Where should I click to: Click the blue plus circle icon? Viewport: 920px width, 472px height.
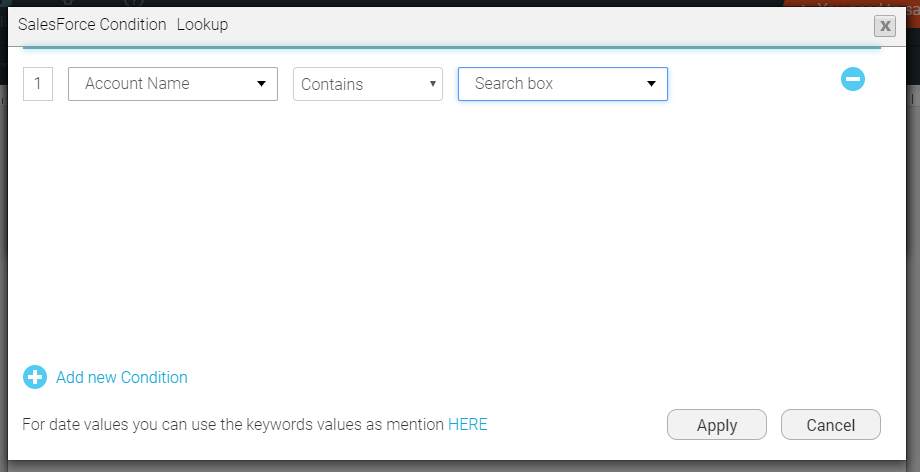(x=35, y=377)
